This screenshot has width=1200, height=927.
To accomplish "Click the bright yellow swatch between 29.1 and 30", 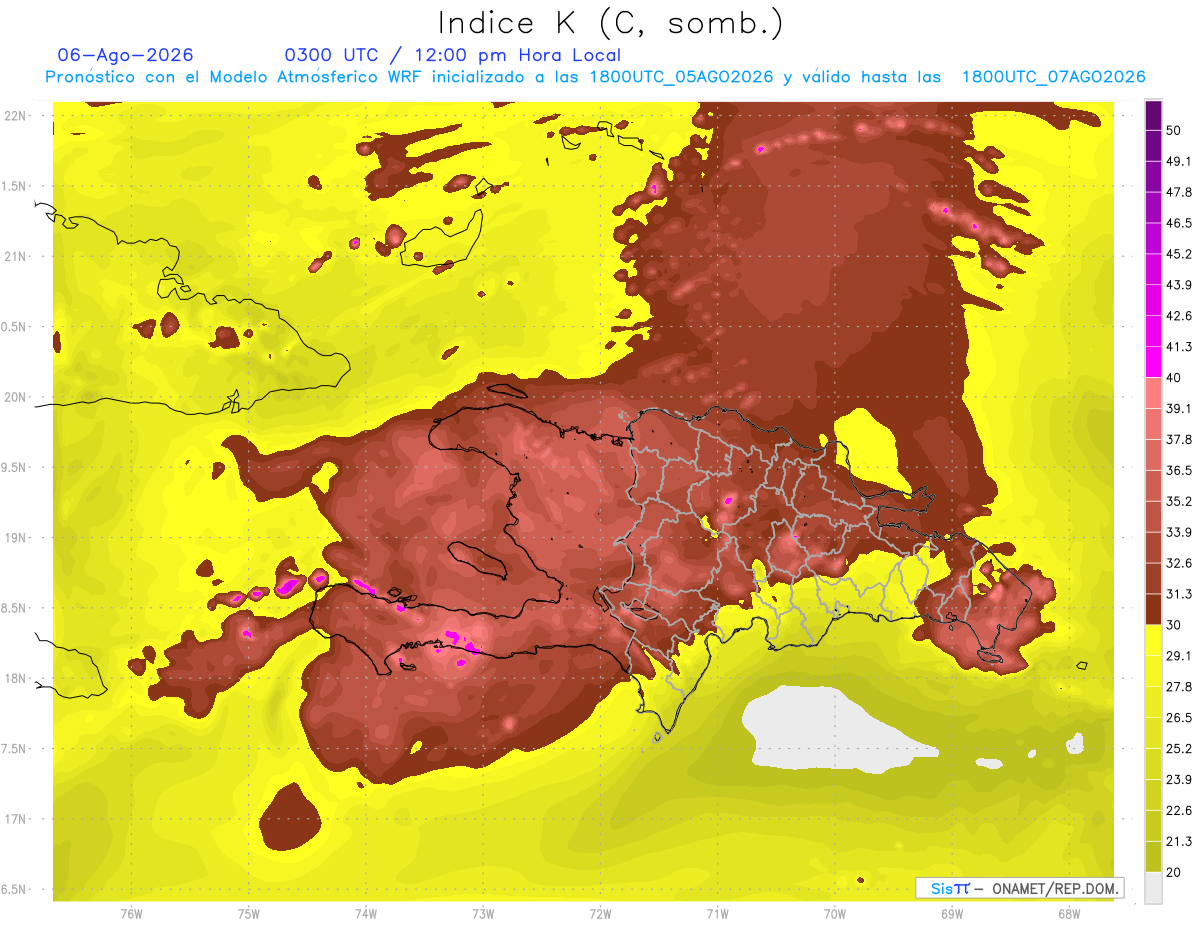I will coord(1153,640).
